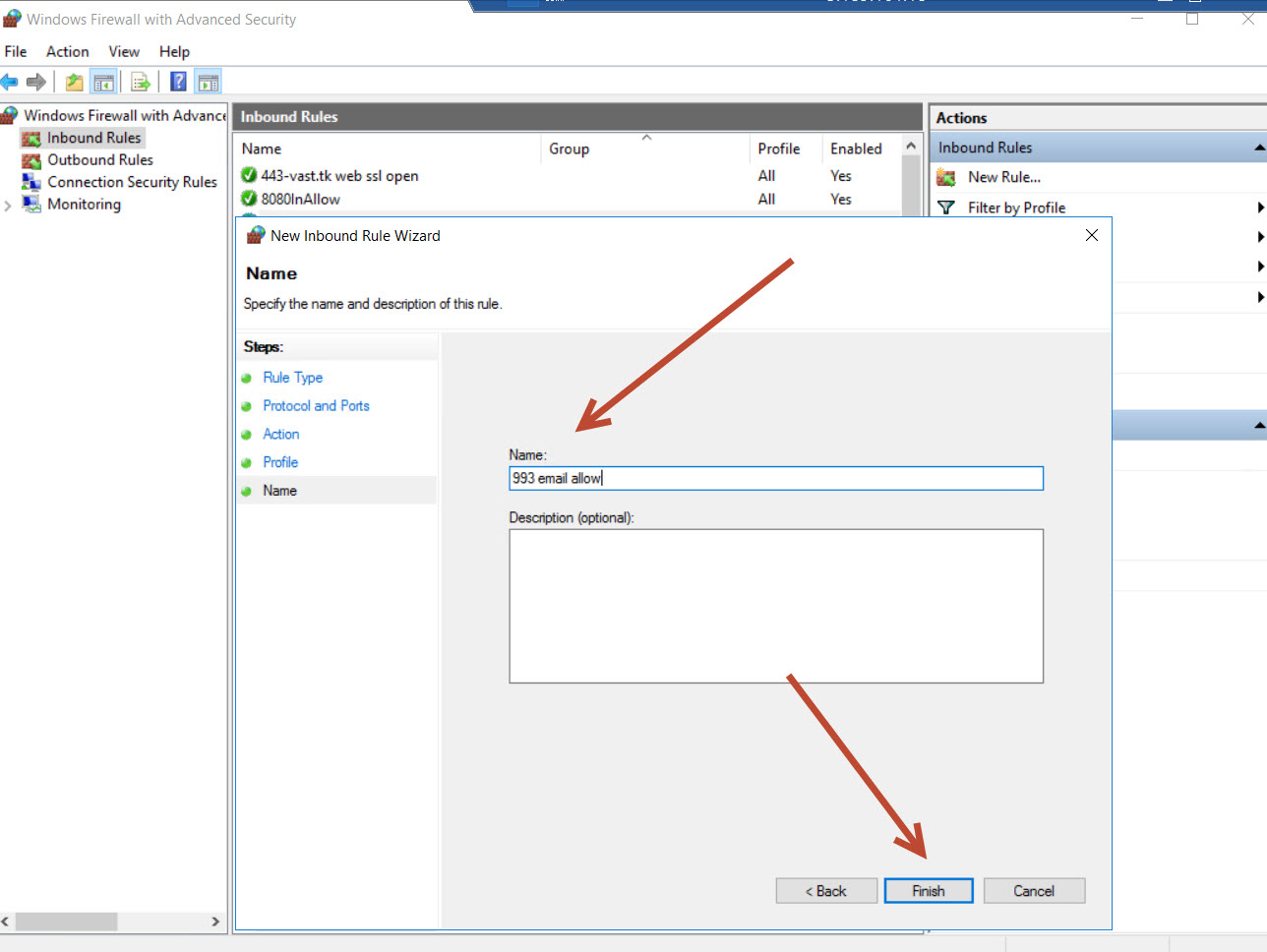This screenshot has height=952, width=1267.
Task: Collapse the Inbound Rules actions section
Action: 1259,148
